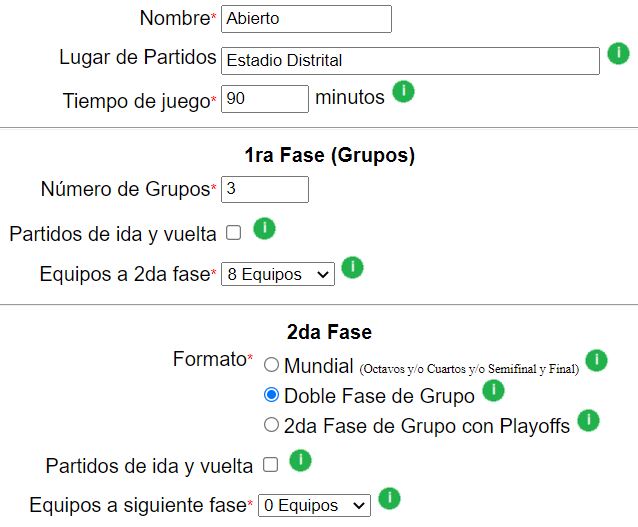Image resolution: width=638 pixels, height=527 pixels.
Task: Enable ida y vuelta checkbox in 1ra Fase
Action: 234,233
